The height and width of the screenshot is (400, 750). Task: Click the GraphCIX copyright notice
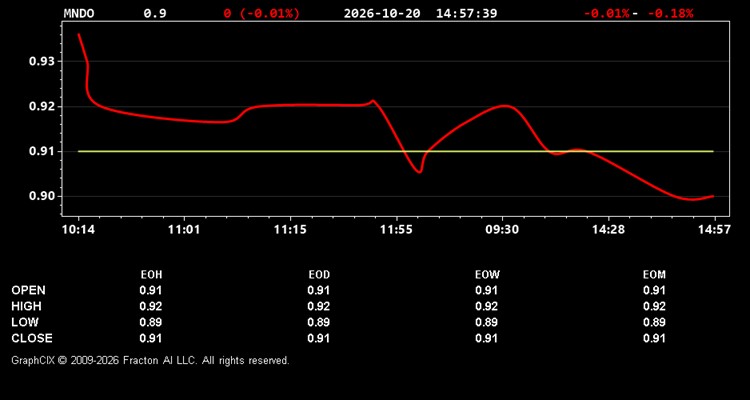pos(150,360)
